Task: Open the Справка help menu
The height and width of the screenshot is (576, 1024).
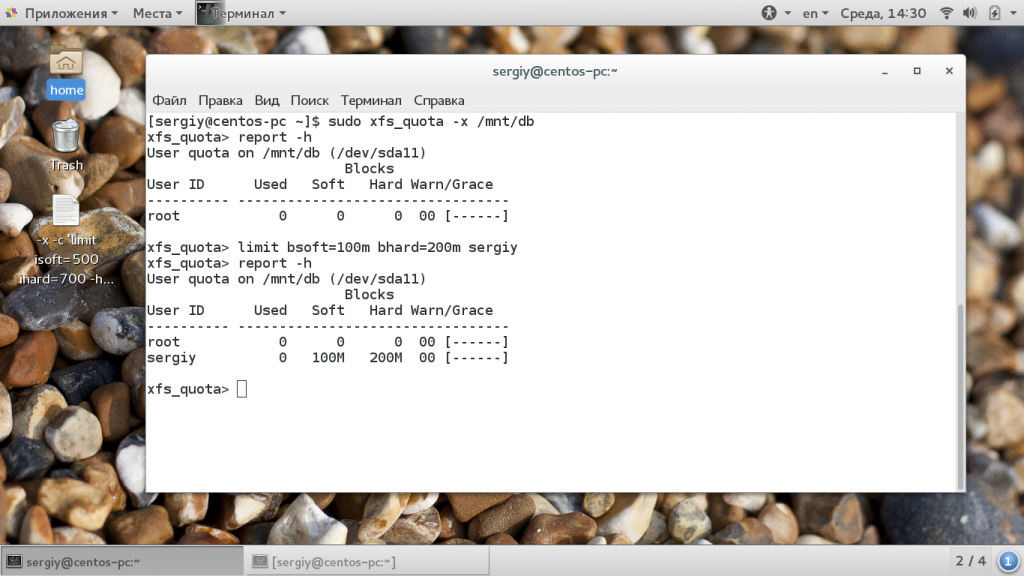Action: (x=439, y=100)
